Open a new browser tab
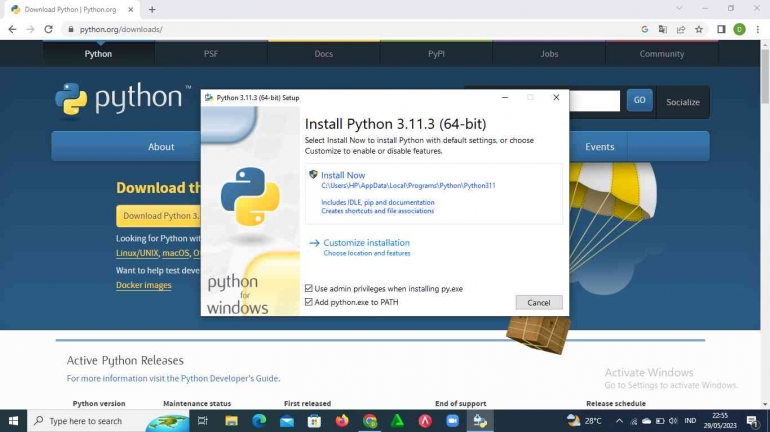This screenshot has height=432, width=770. pos(152,9)
